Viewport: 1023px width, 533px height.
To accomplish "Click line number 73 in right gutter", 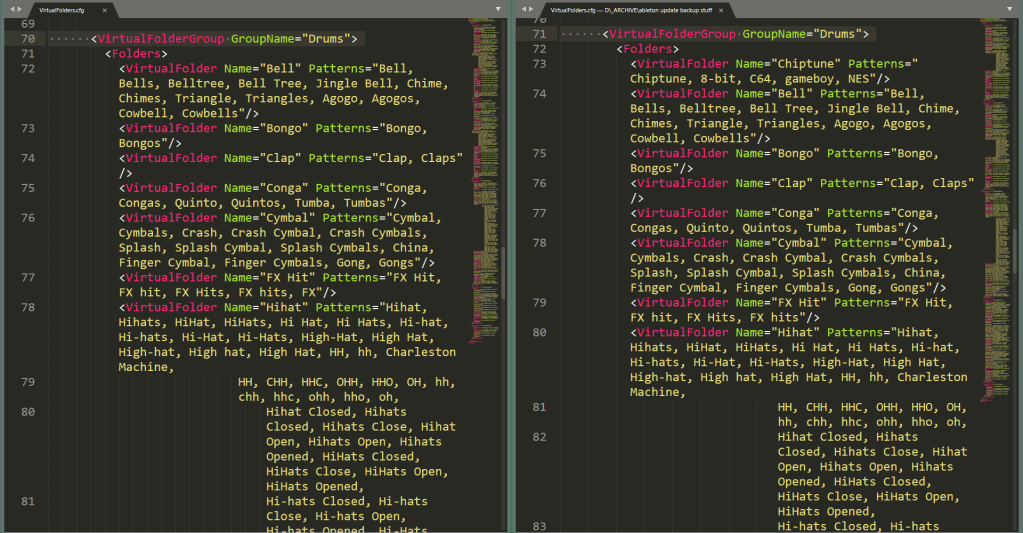I will 539,63.
